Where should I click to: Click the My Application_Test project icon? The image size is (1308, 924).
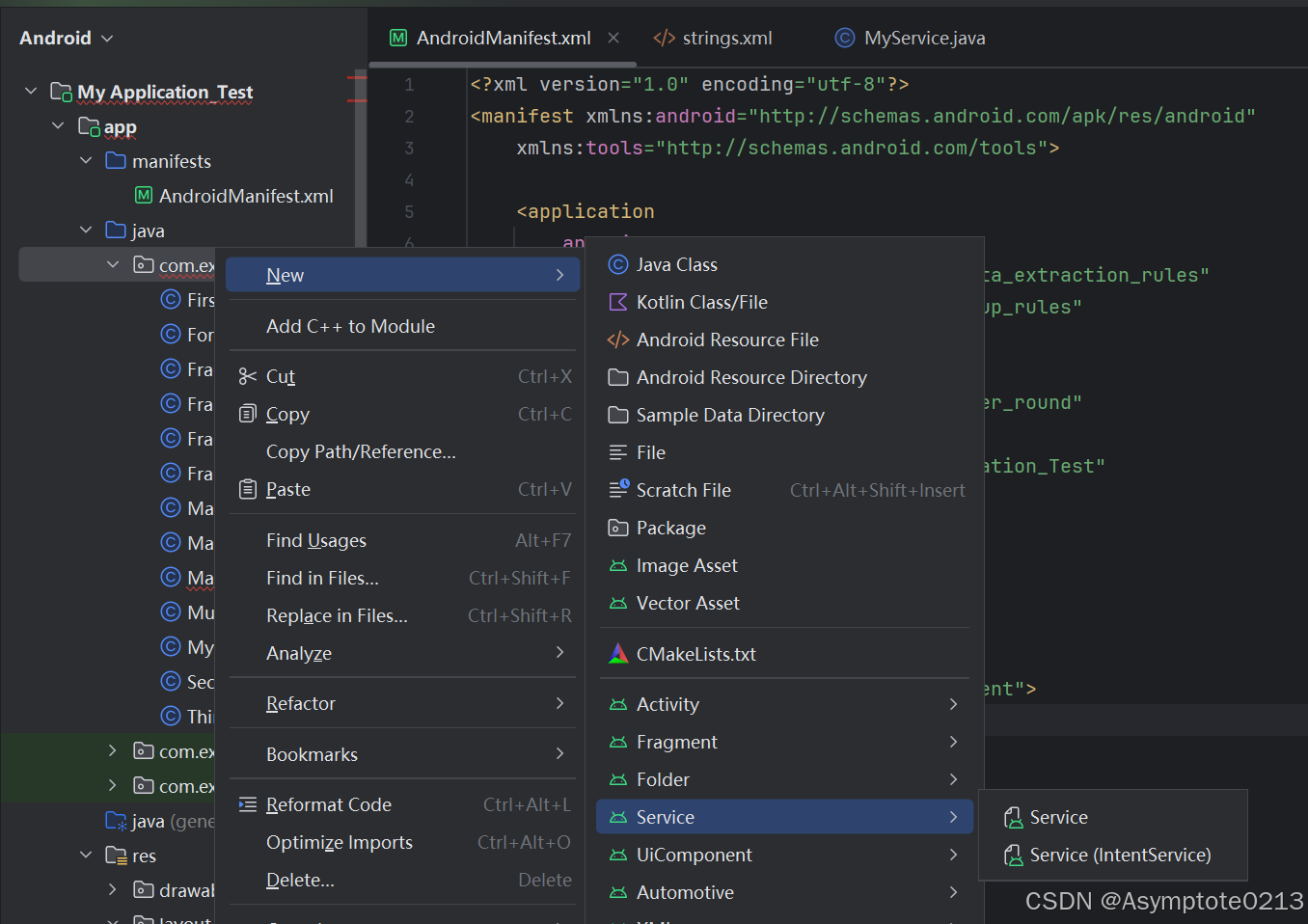62,93
